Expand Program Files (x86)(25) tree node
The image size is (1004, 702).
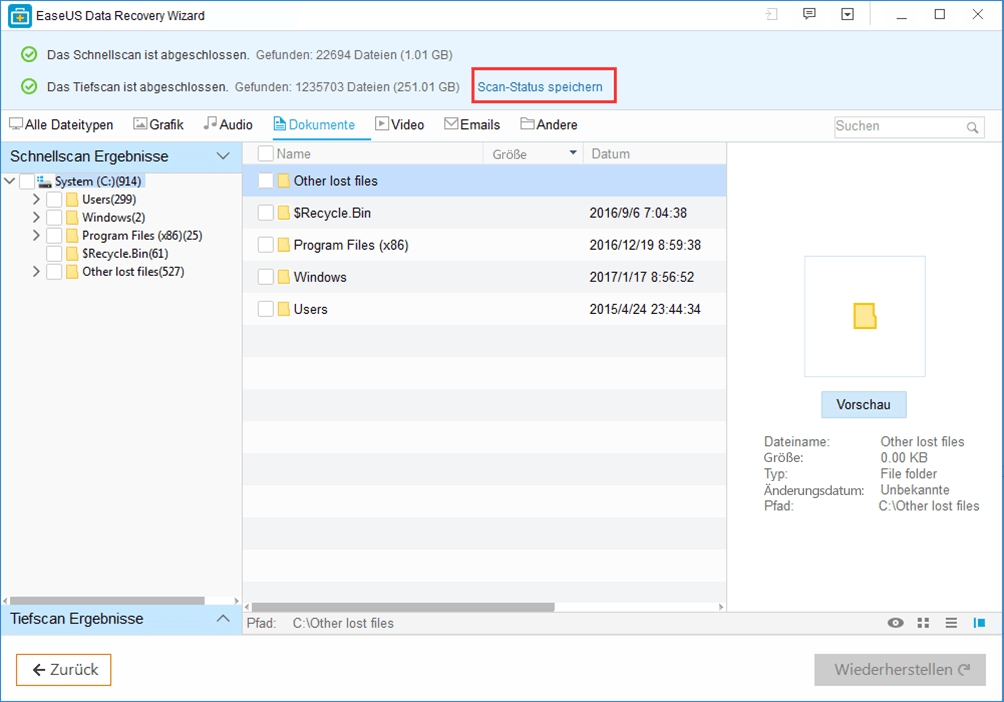pos(36,235)
